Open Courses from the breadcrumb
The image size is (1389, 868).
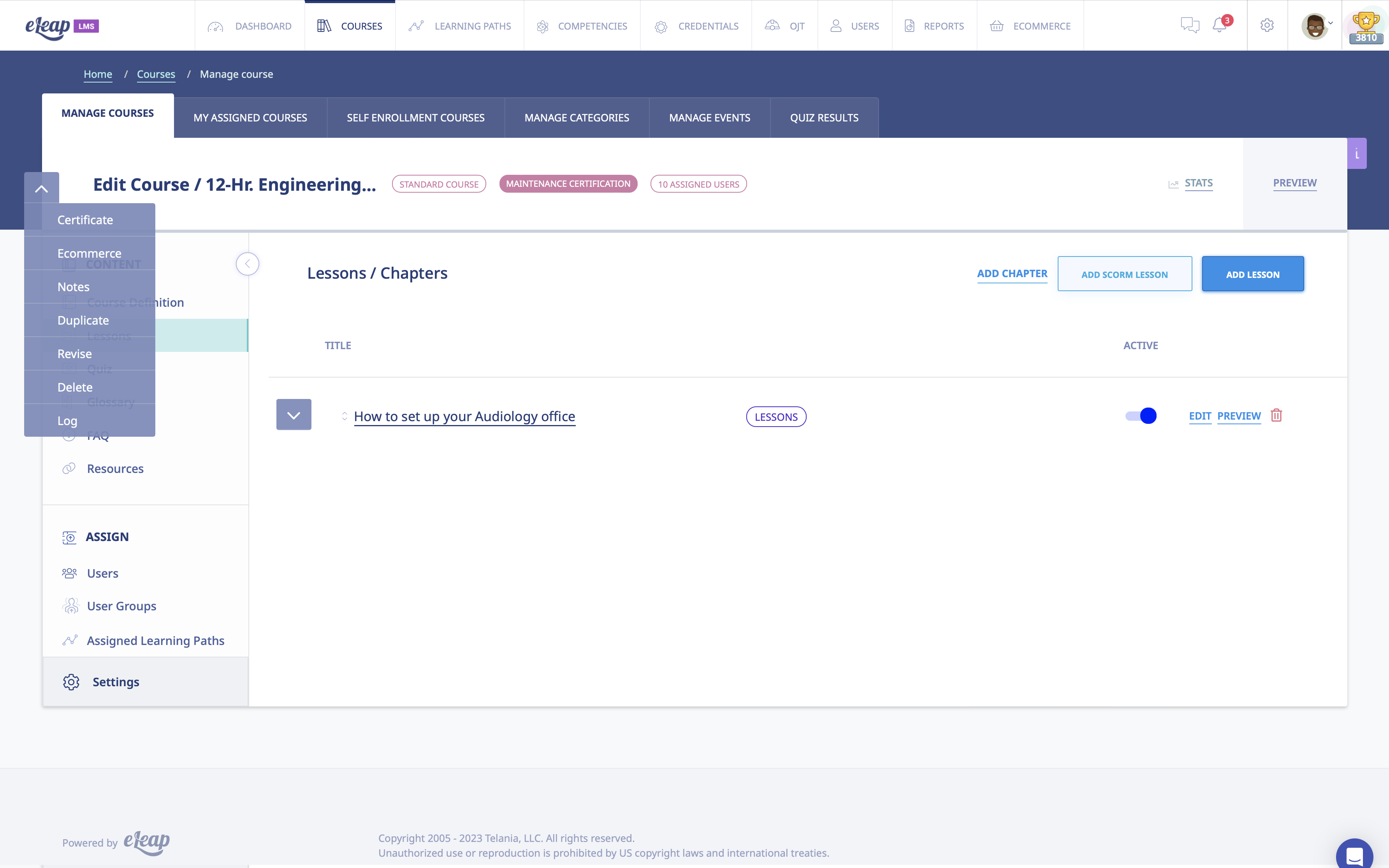point(156,74)
